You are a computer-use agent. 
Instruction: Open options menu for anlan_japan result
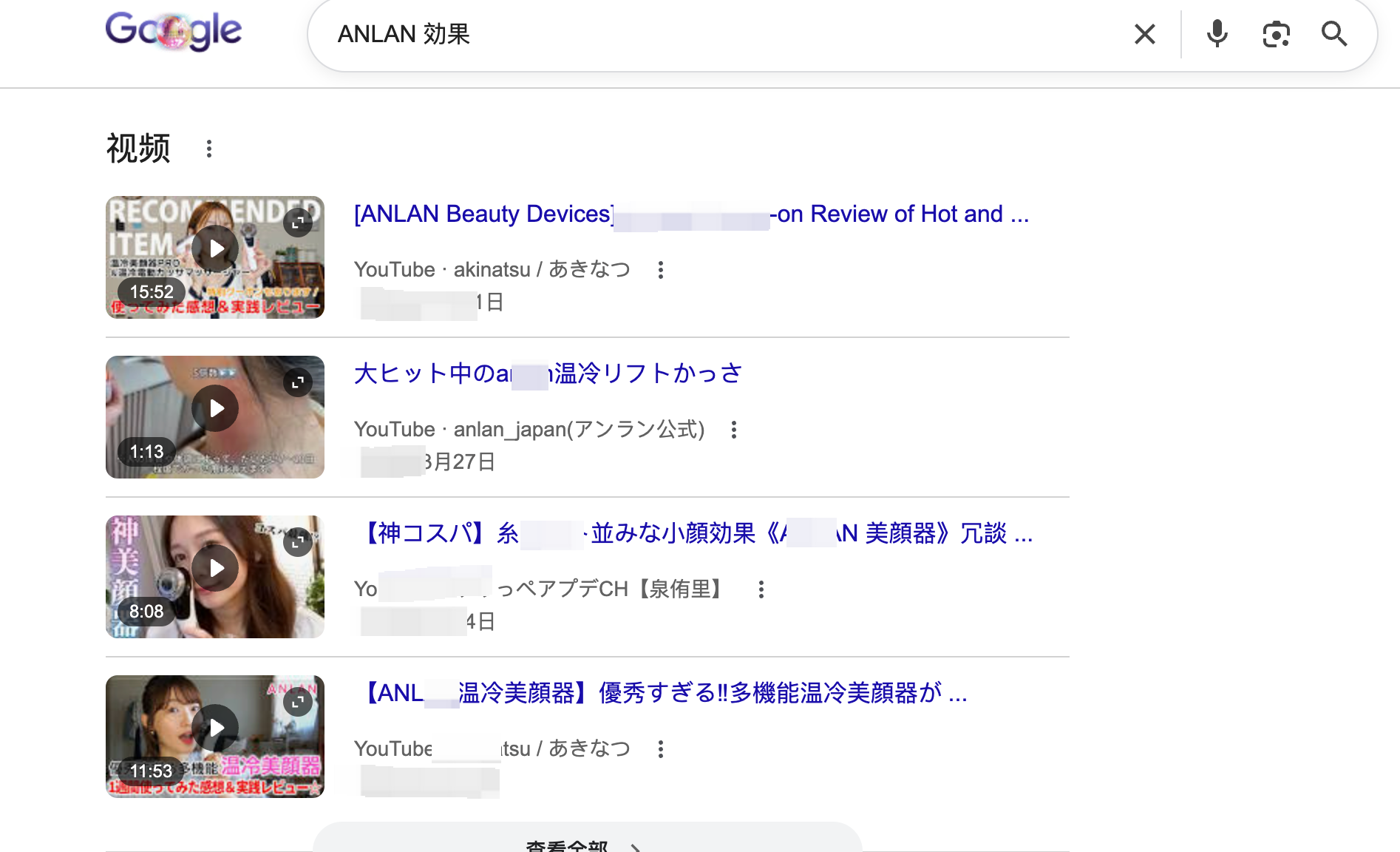pyautogui.click(x=734, y=430)
